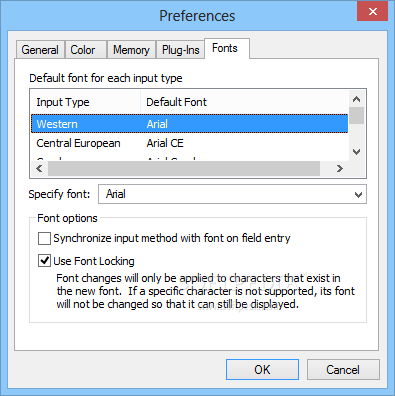
Task: Click the vertical scrollbar thumb
Action: point(357,116)
